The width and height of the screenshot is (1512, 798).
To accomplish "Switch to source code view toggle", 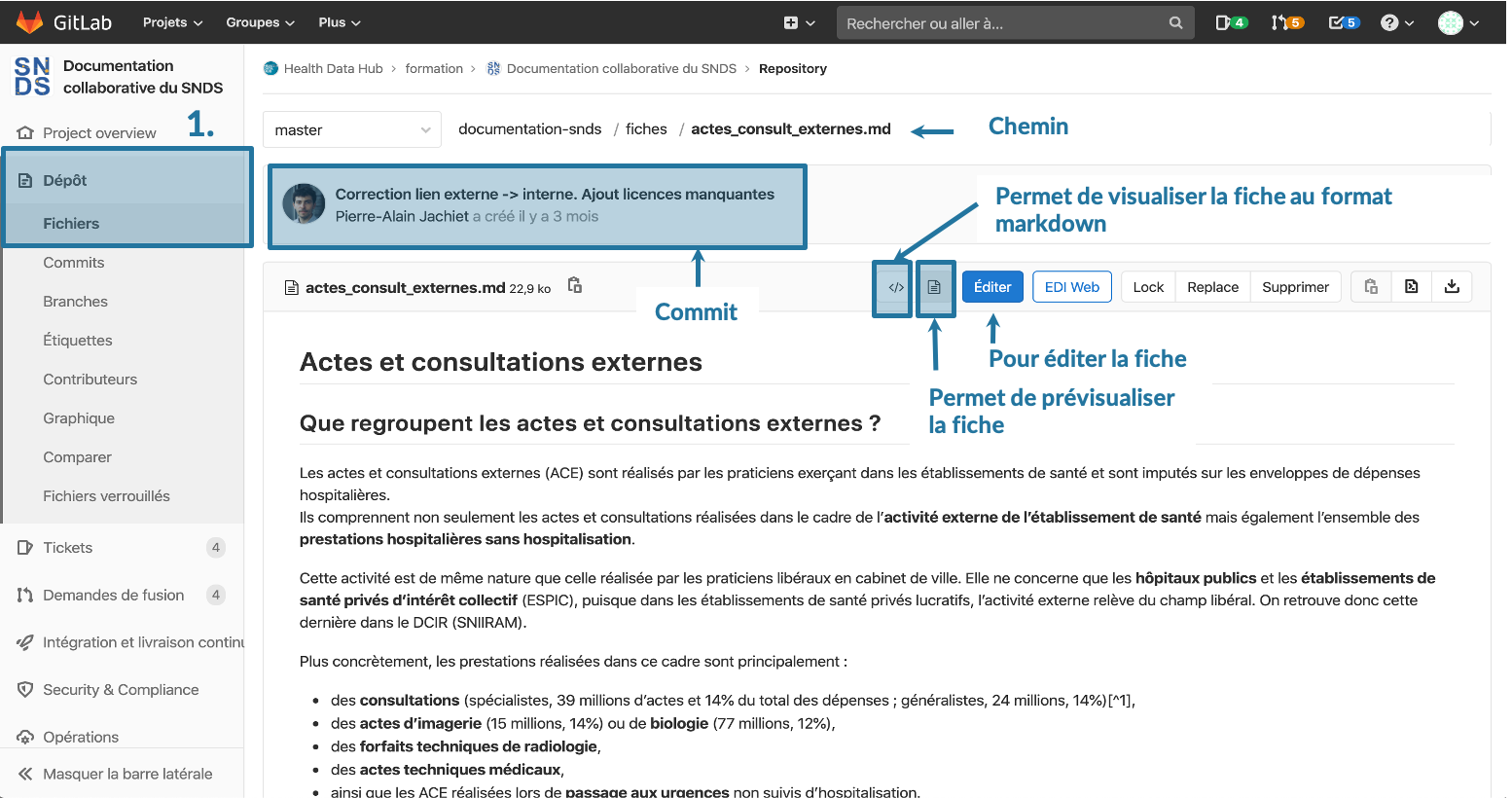I will coord(896,287).
